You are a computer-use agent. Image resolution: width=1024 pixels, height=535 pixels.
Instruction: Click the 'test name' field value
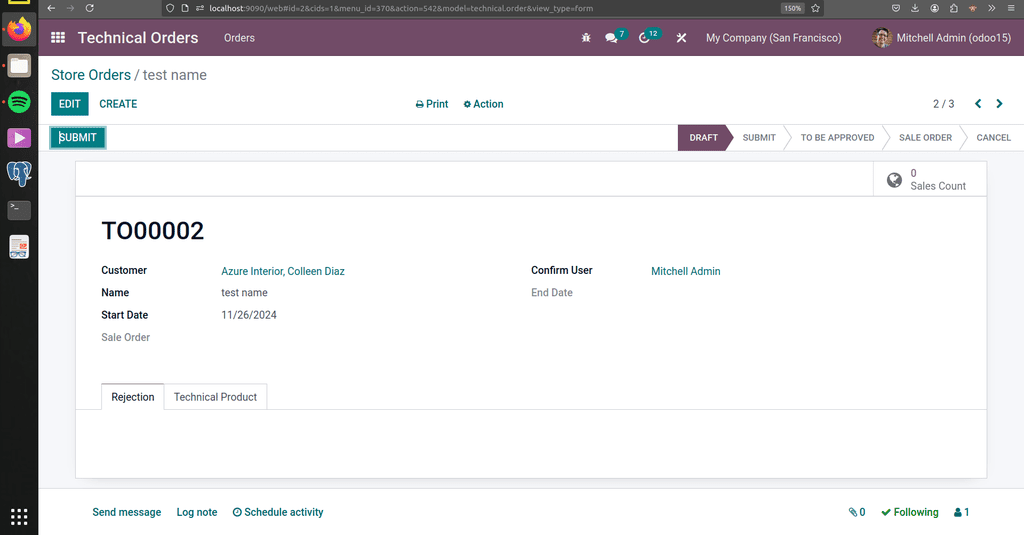244,293
